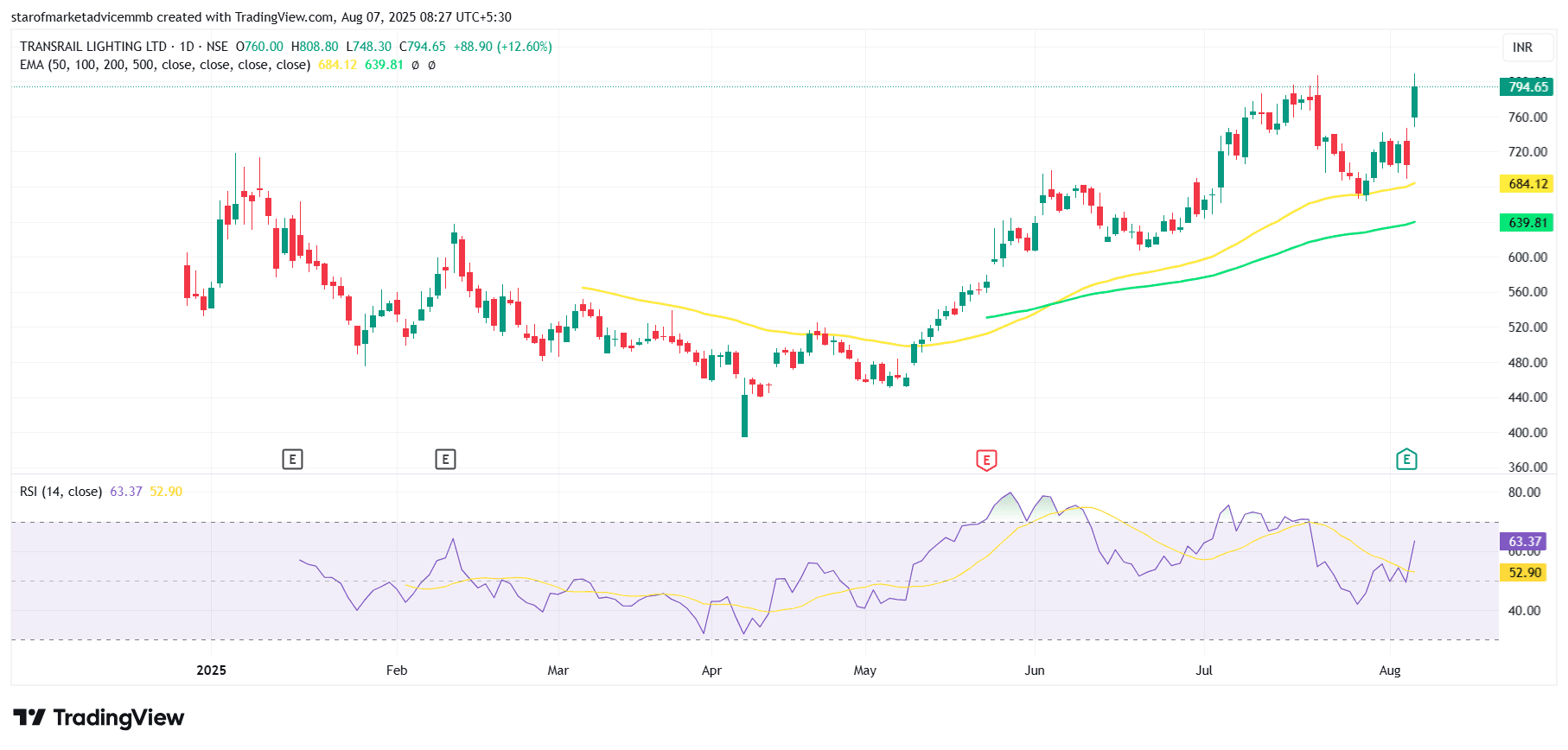Click the 600.00 price axis label

pos(1527,257)
